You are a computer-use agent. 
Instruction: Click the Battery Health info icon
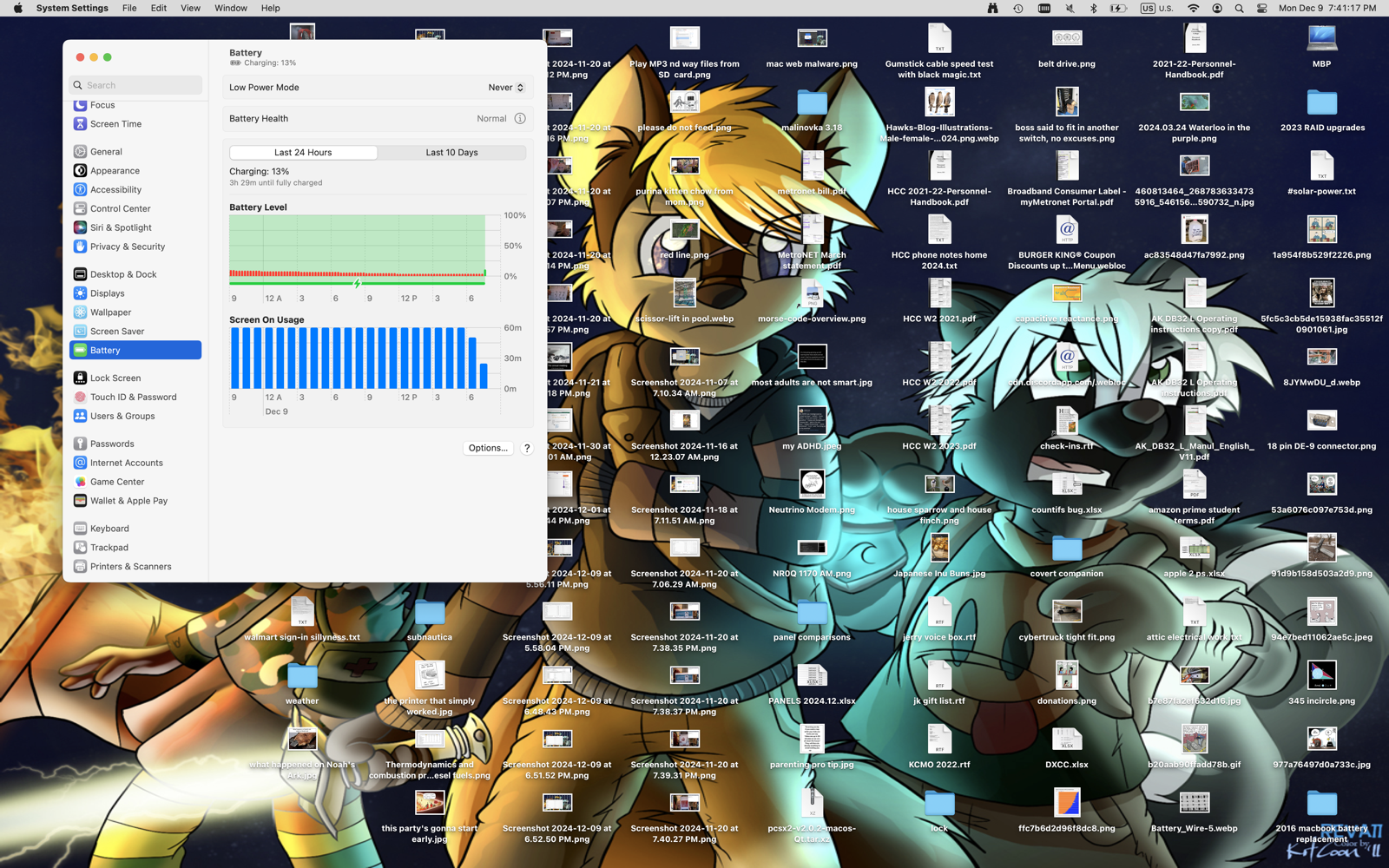point(520,119)
